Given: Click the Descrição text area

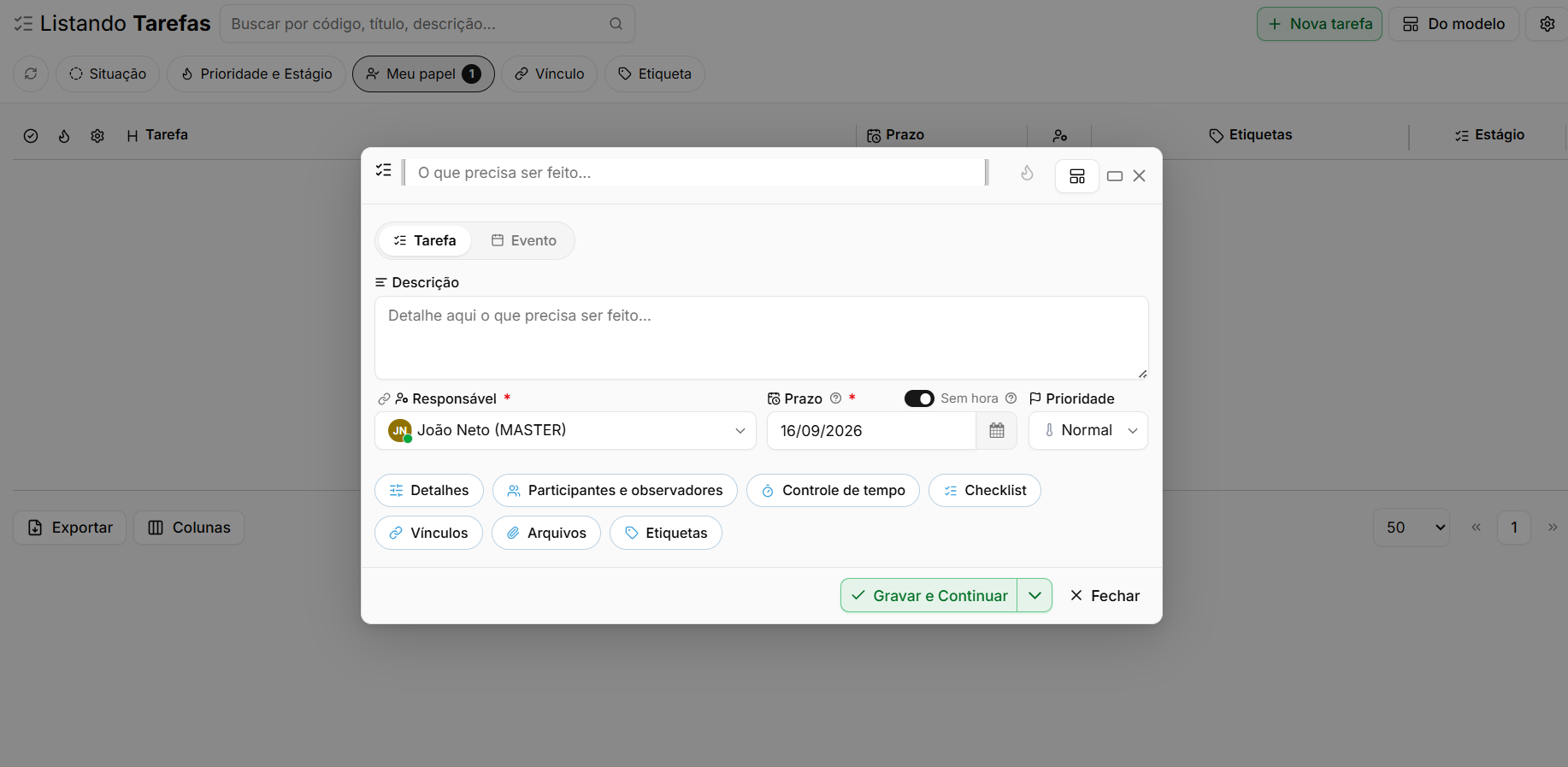Looking at the screenshot, I should (x=762, y=338).
